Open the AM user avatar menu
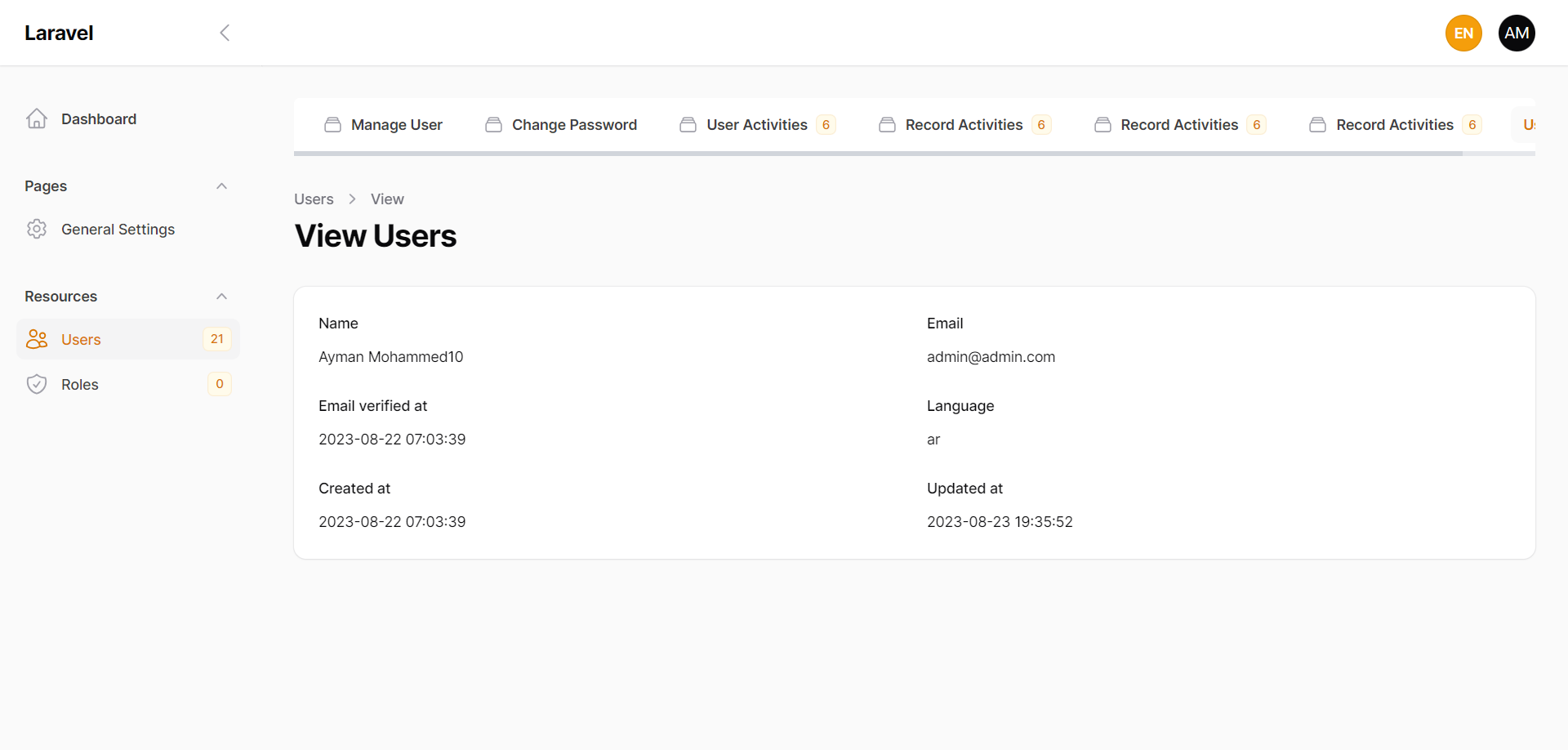The image size is (1568, 750). 1516,33
